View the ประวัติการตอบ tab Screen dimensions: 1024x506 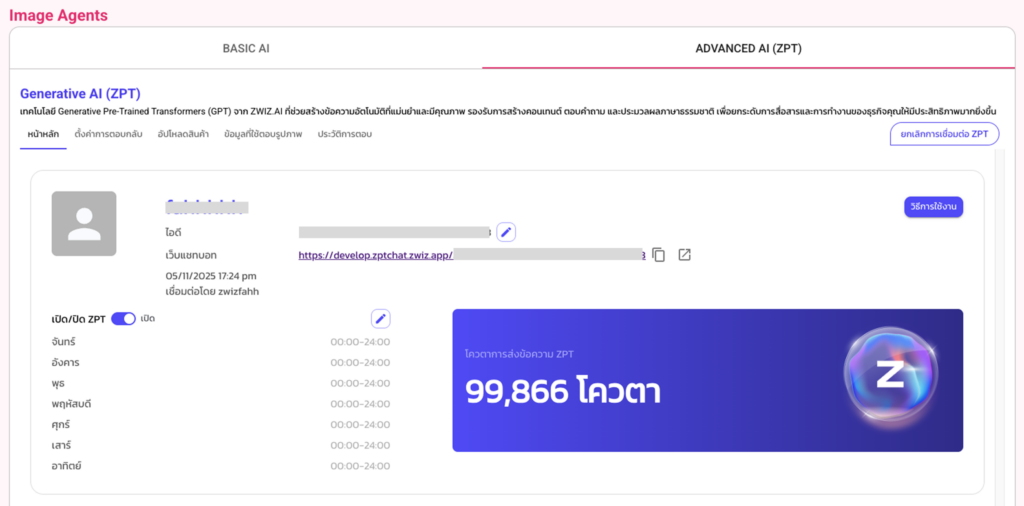pos(345,134)
